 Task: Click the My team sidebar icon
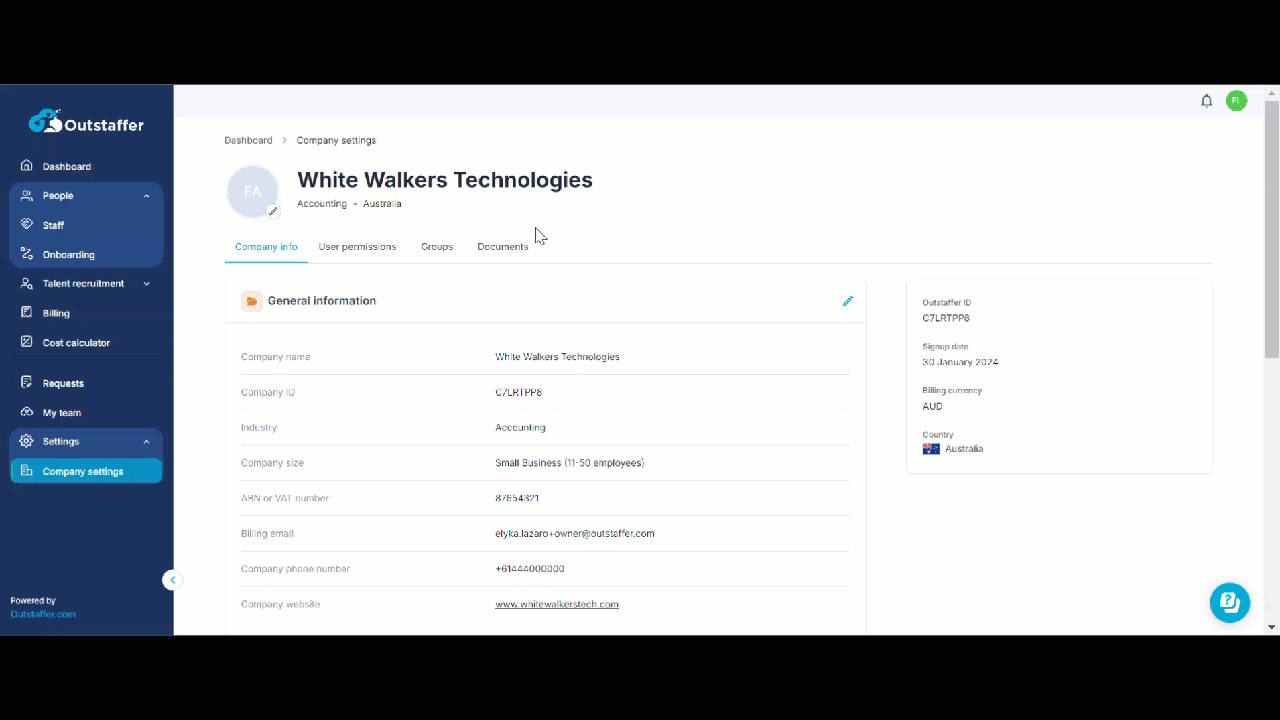point(27,412)
